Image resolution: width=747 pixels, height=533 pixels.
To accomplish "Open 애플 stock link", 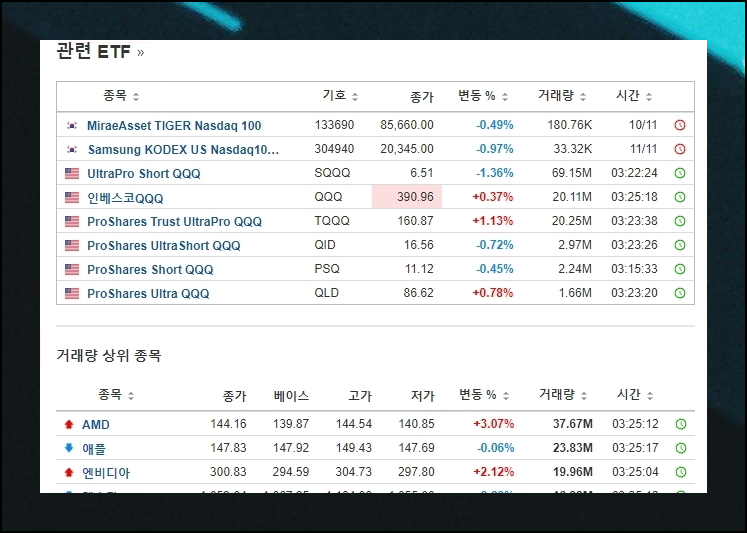I will pyautogui.click(x=94, y=449).
